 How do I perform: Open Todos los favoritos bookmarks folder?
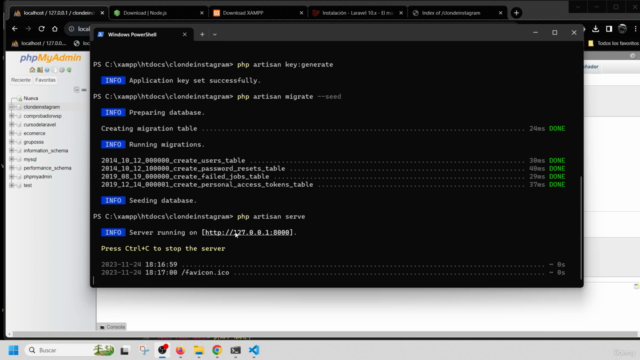pos(613,43)
